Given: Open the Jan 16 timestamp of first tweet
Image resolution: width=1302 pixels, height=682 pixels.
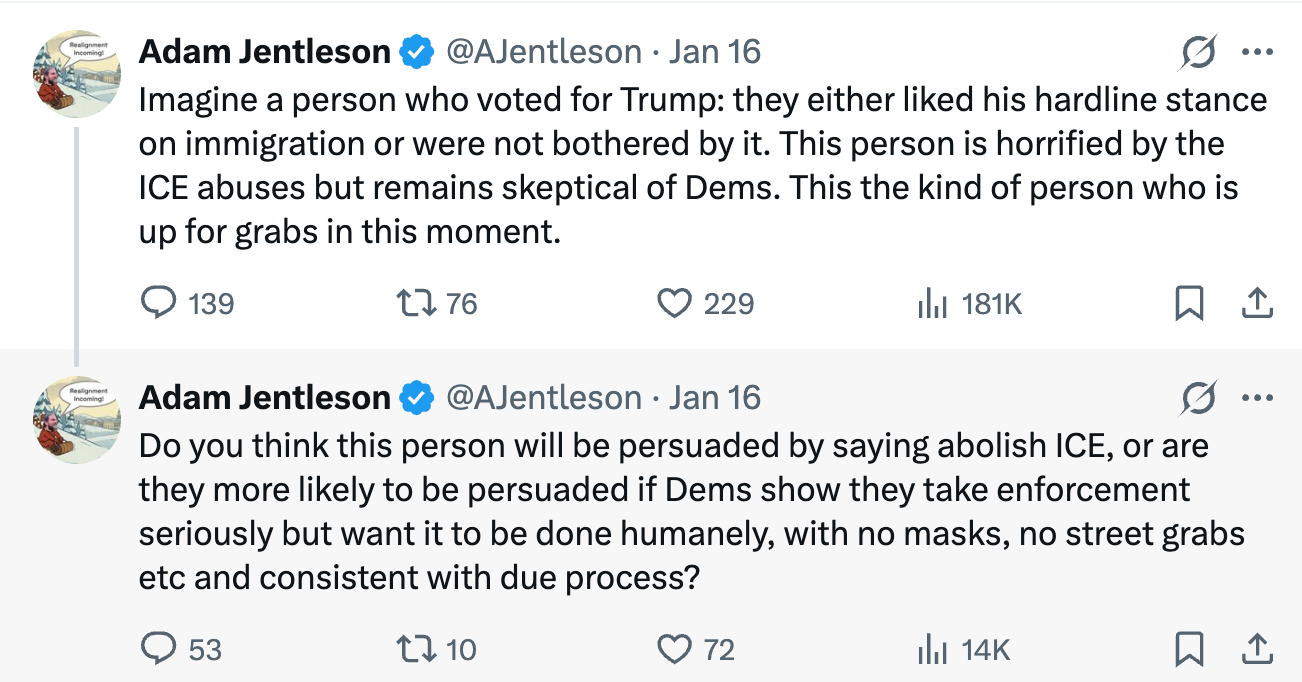Looking at the screenshot, I should click(x=715, y=51).
